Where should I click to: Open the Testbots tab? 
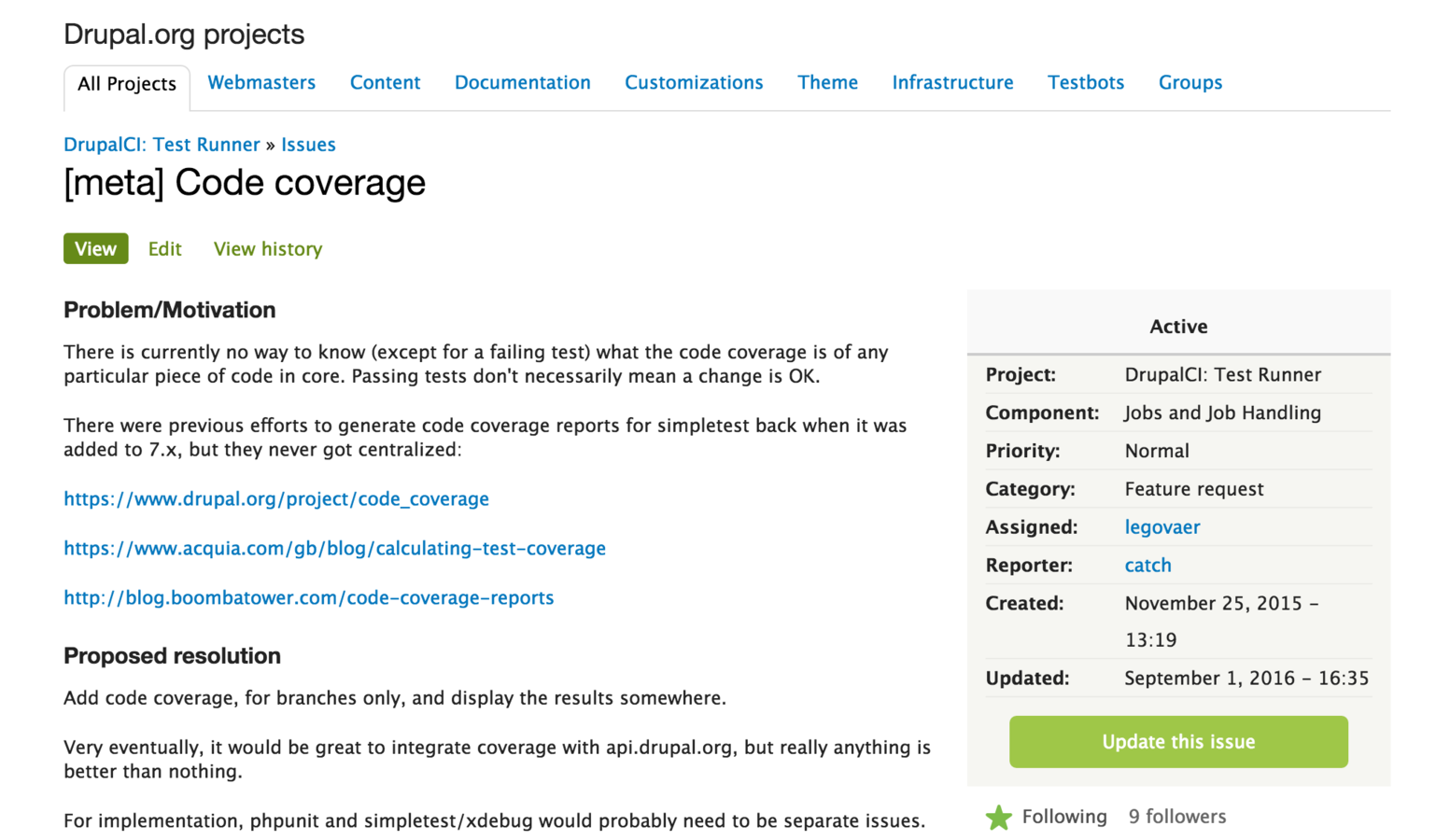point(1086,82)
